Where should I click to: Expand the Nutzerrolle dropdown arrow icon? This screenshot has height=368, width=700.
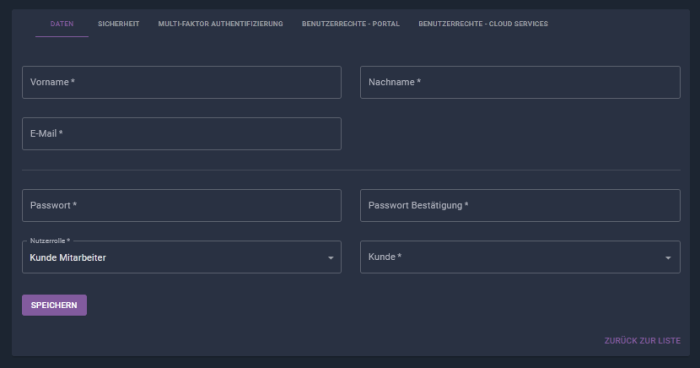tap(331, 258)
